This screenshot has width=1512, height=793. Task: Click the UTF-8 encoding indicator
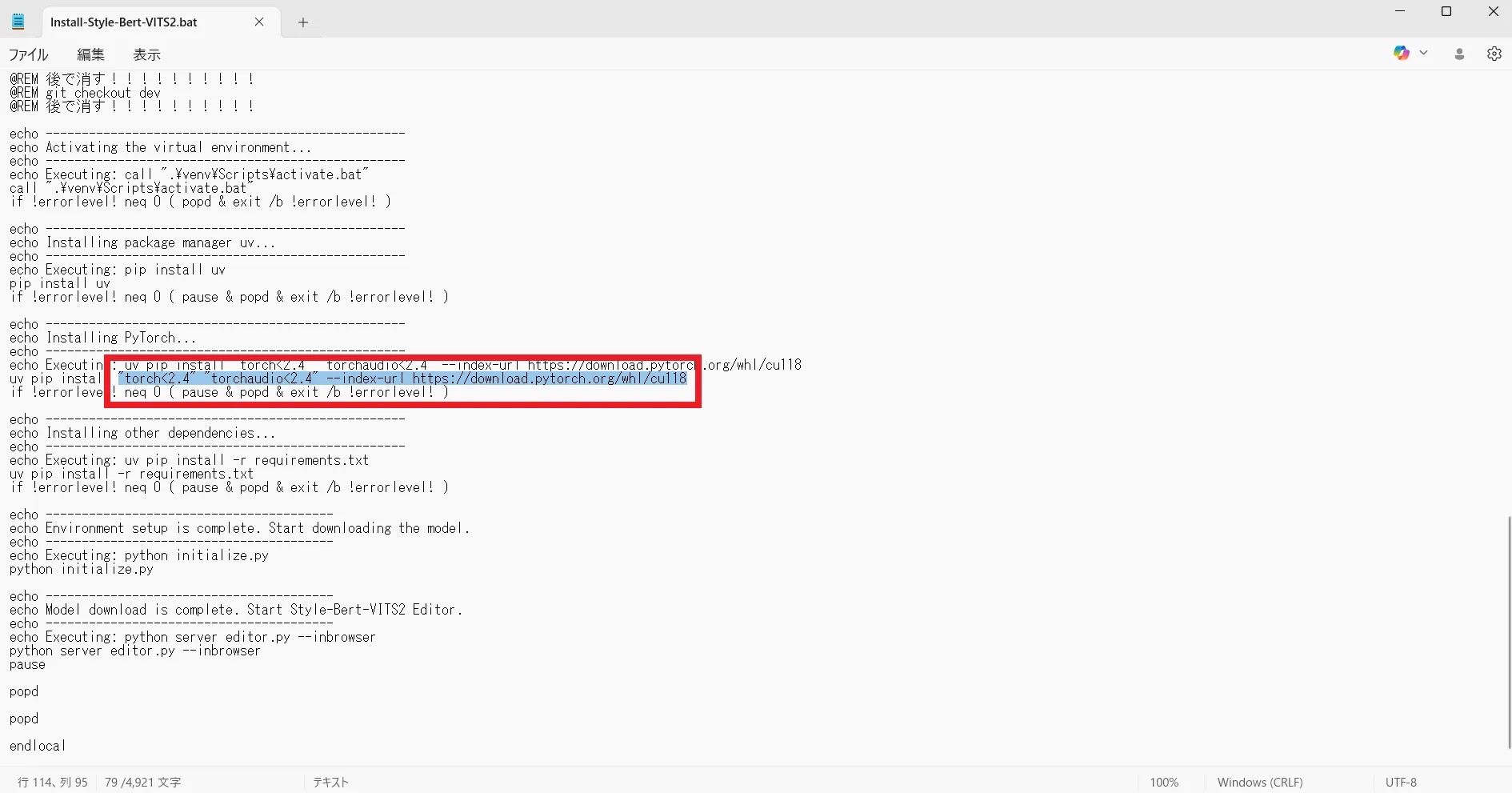pyautogui.click(x=1401, y=782)
